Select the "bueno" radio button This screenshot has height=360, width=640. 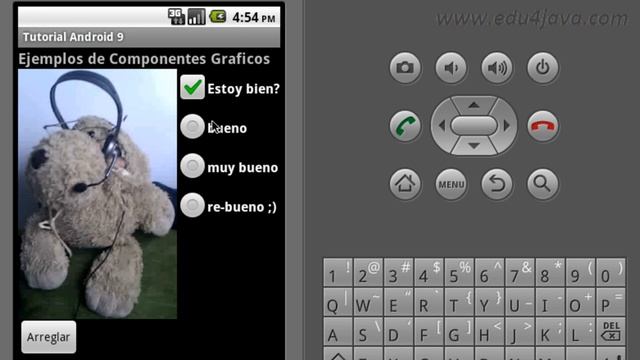pos(192,127)
